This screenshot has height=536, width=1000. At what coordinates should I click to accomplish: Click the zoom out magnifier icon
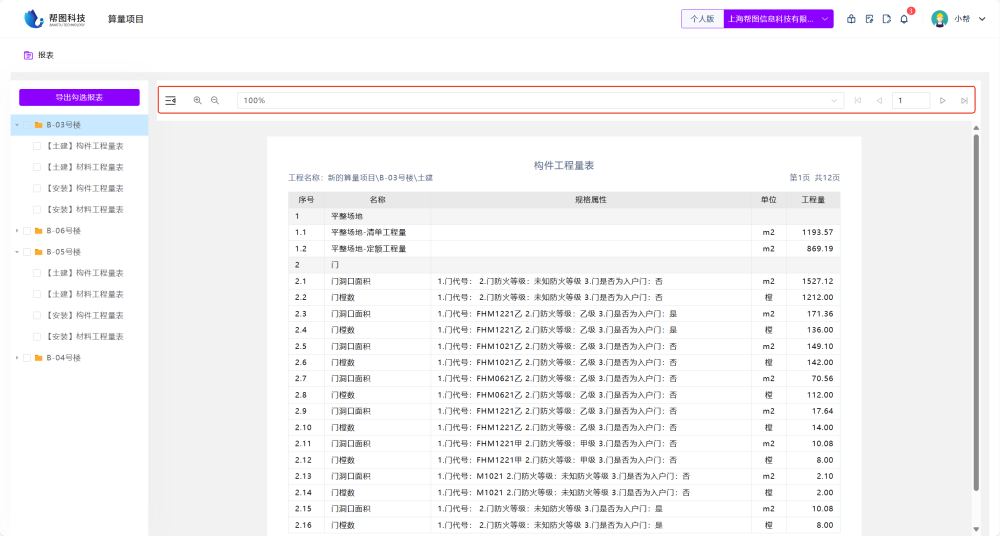click(x=215, y=100)
